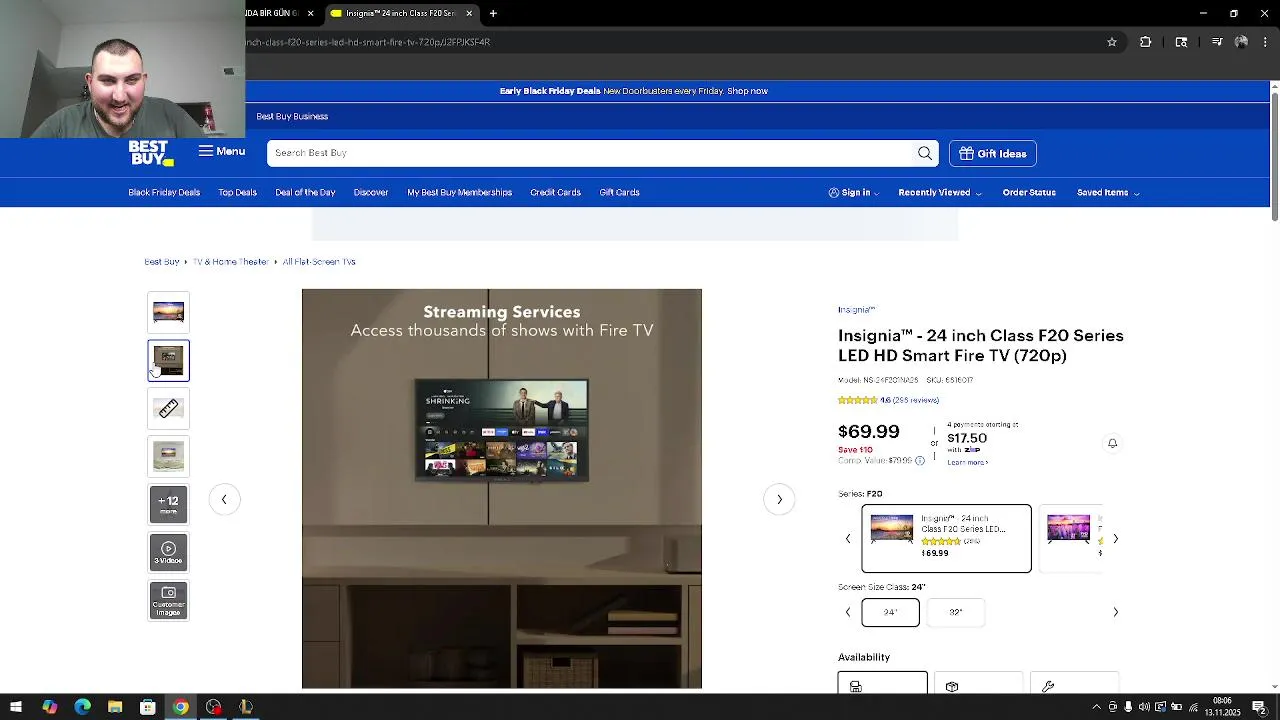Open Best Buy Business link
The height and width of the screenshot is (720, 1280).
coord(292,116)
